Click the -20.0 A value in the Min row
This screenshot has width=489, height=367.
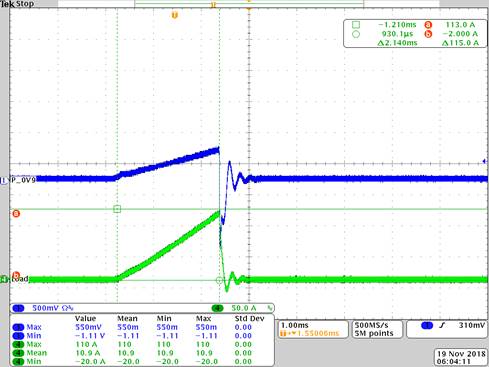tap(90, 362)
